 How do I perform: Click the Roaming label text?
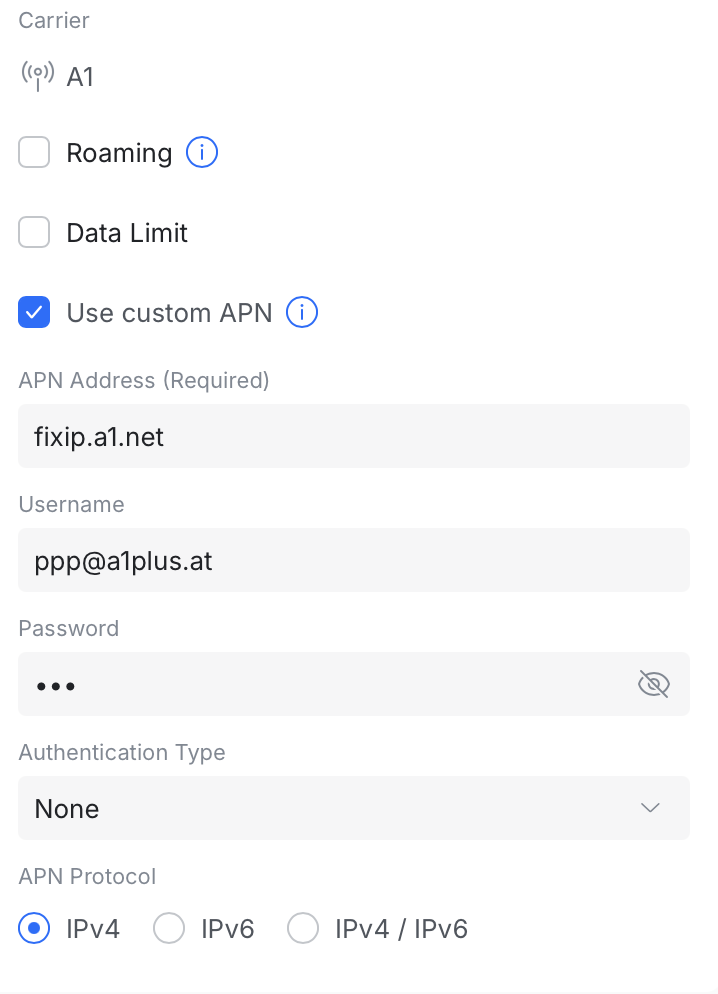coord(119,153)
